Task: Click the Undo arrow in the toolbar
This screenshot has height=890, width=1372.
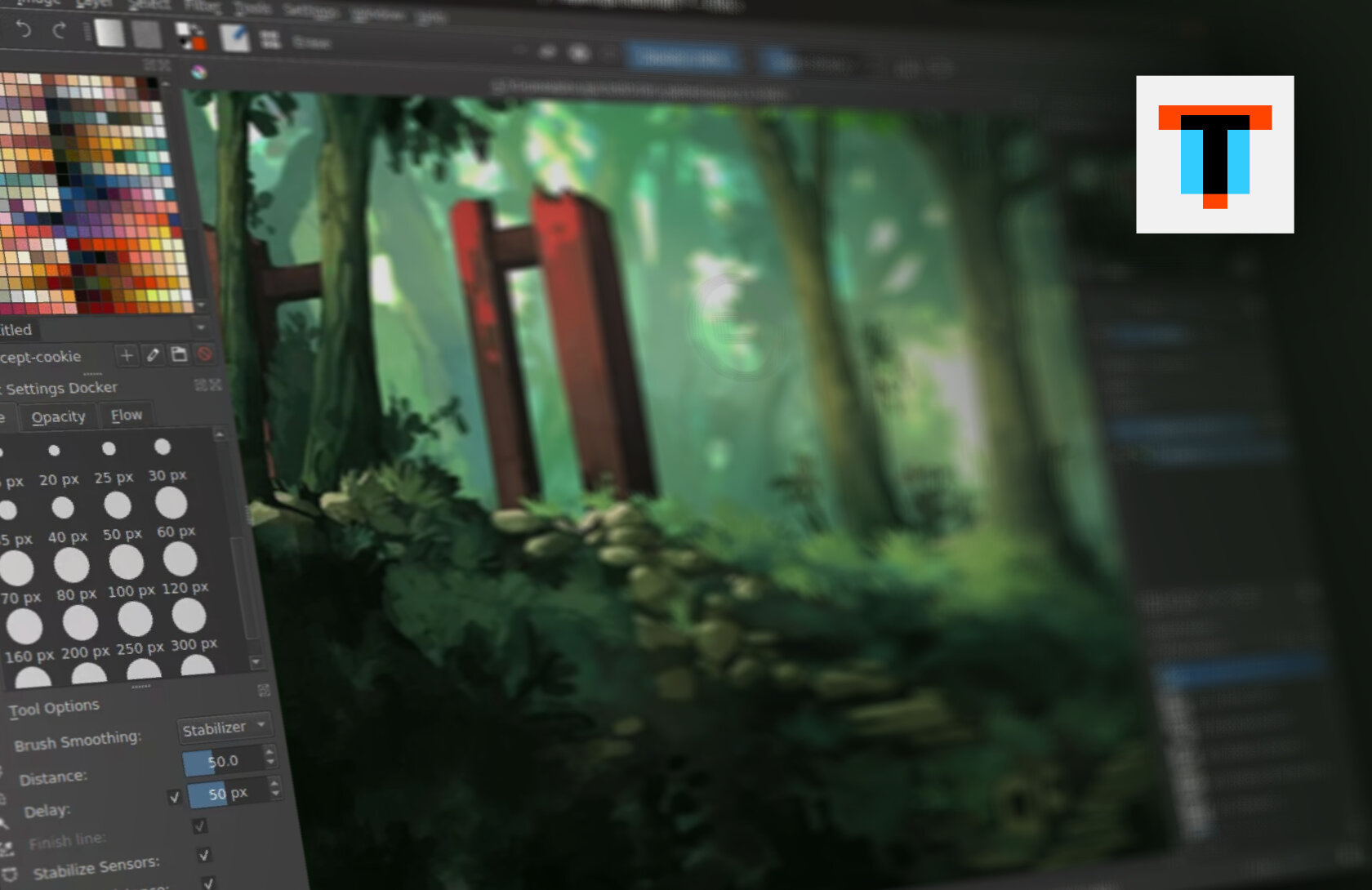Action: point(24,30)
